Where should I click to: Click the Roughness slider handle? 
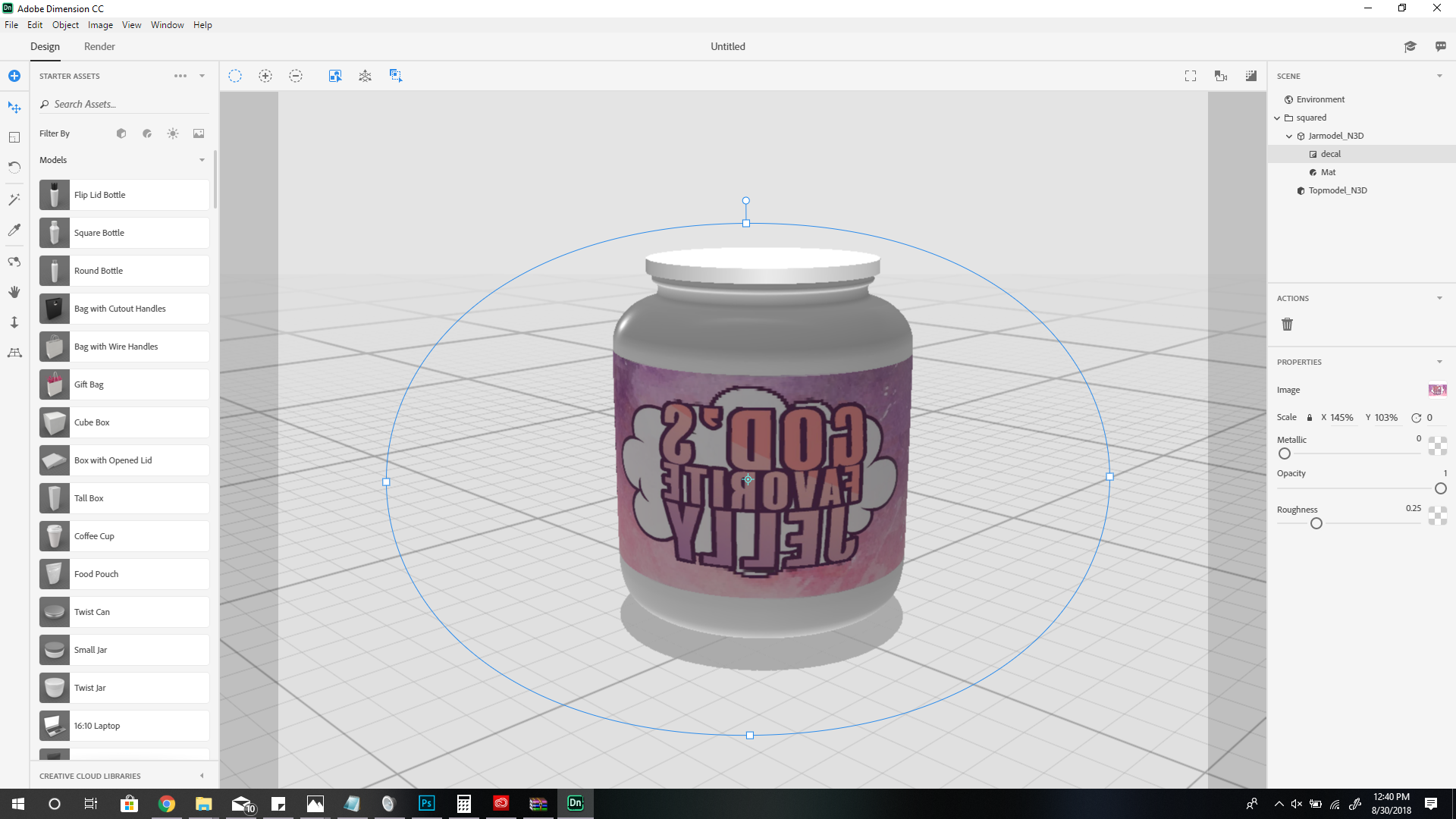click(1316, 523)
